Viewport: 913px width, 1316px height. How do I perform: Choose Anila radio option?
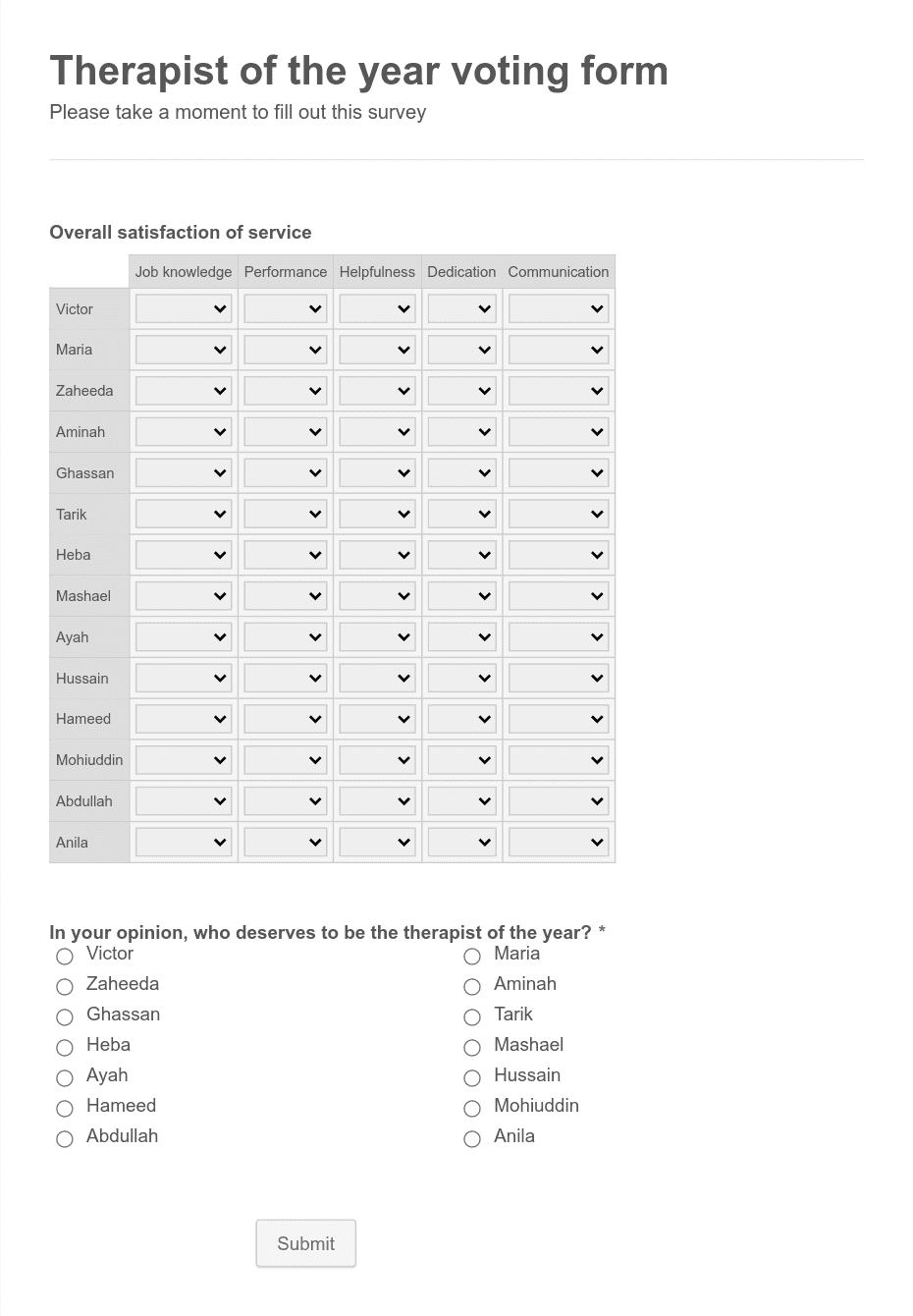tap(472, 1139)
